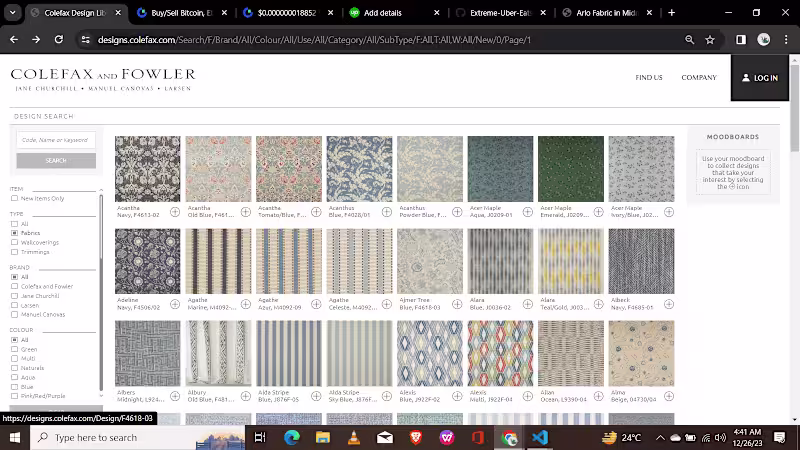This screenshot has height=450, width=800.
Task: Reload the page using refresh icon
Action: coord(59,40)
